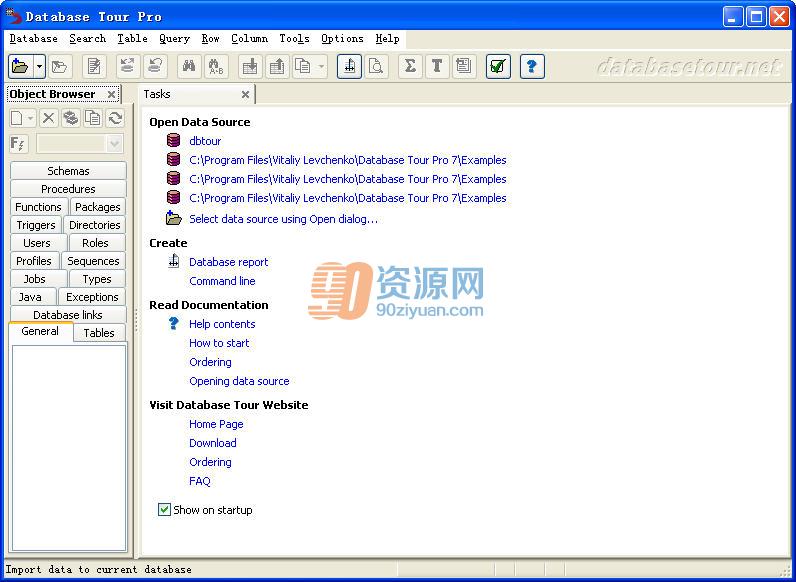796x582 pixels.
Task: Click New object icon in Object Browser
Action: click(17, 118)
